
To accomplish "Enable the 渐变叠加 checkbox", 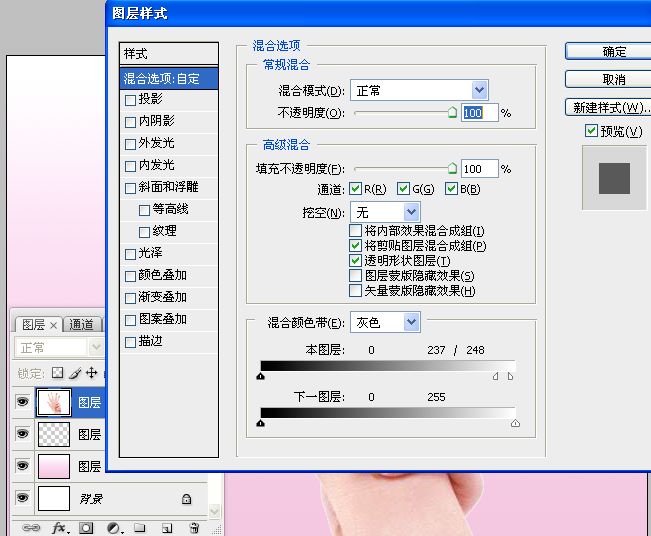I will click(x=130, y=298).
